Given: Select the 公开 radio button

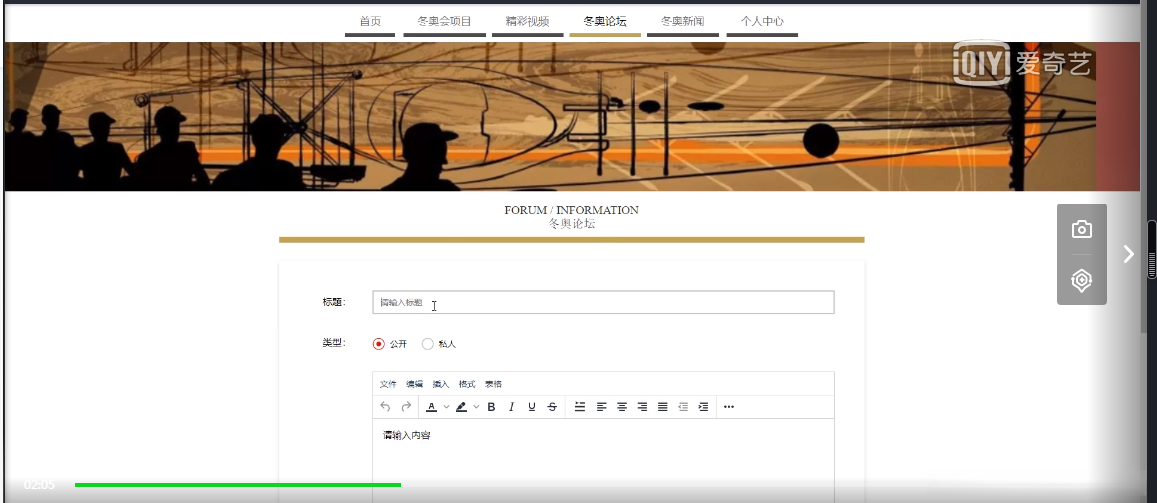Looking at the screenshot, I should click(x=379, y=344).
